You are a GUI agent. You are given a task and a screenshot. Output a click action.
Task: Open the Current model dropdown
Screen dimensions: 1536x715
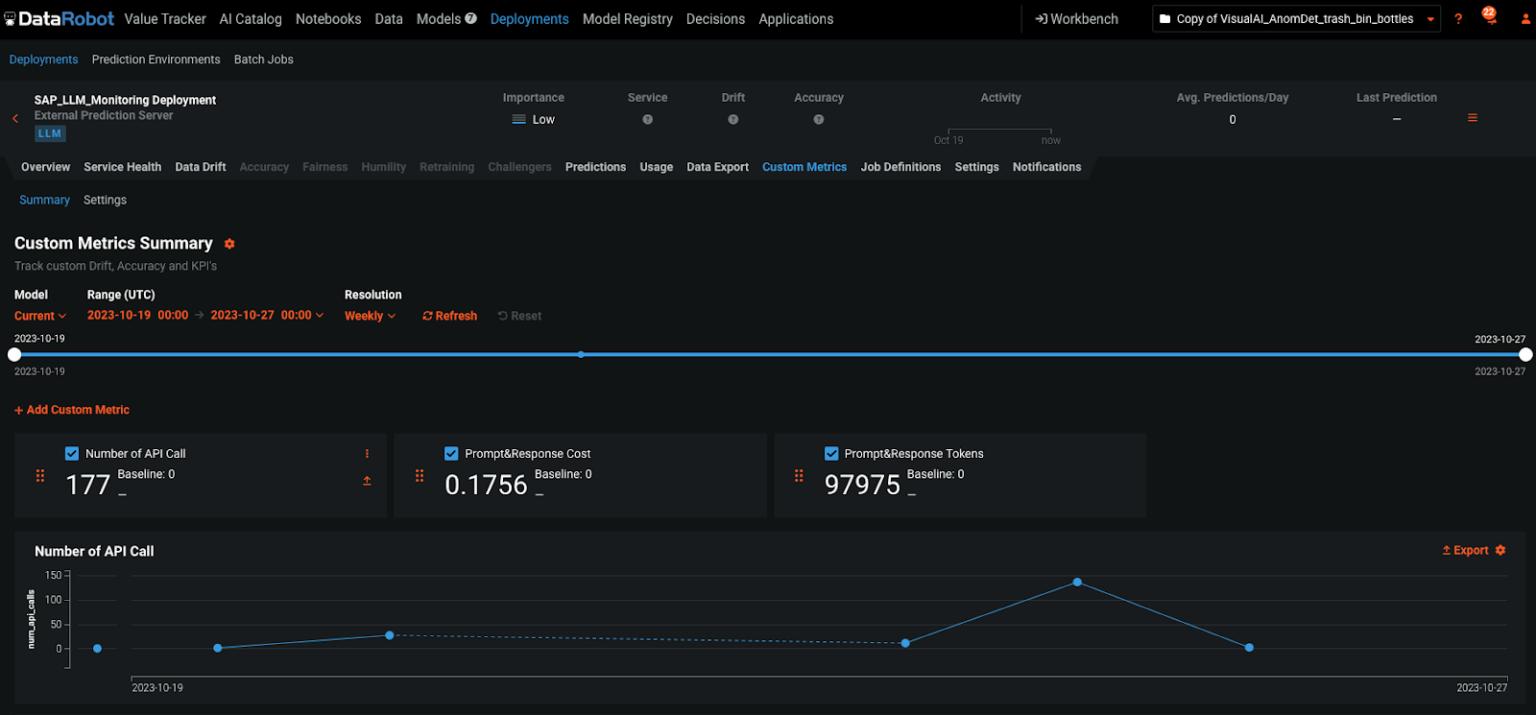point(39,315)
